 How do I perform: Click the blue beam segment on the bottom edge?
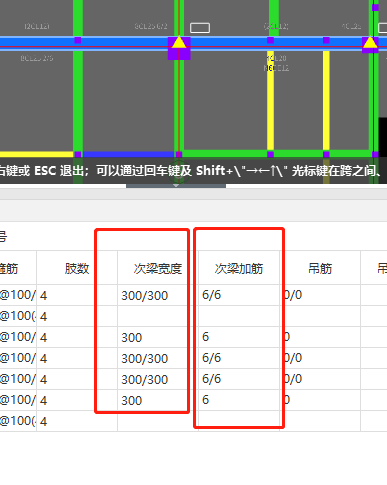tap(128, 154)
